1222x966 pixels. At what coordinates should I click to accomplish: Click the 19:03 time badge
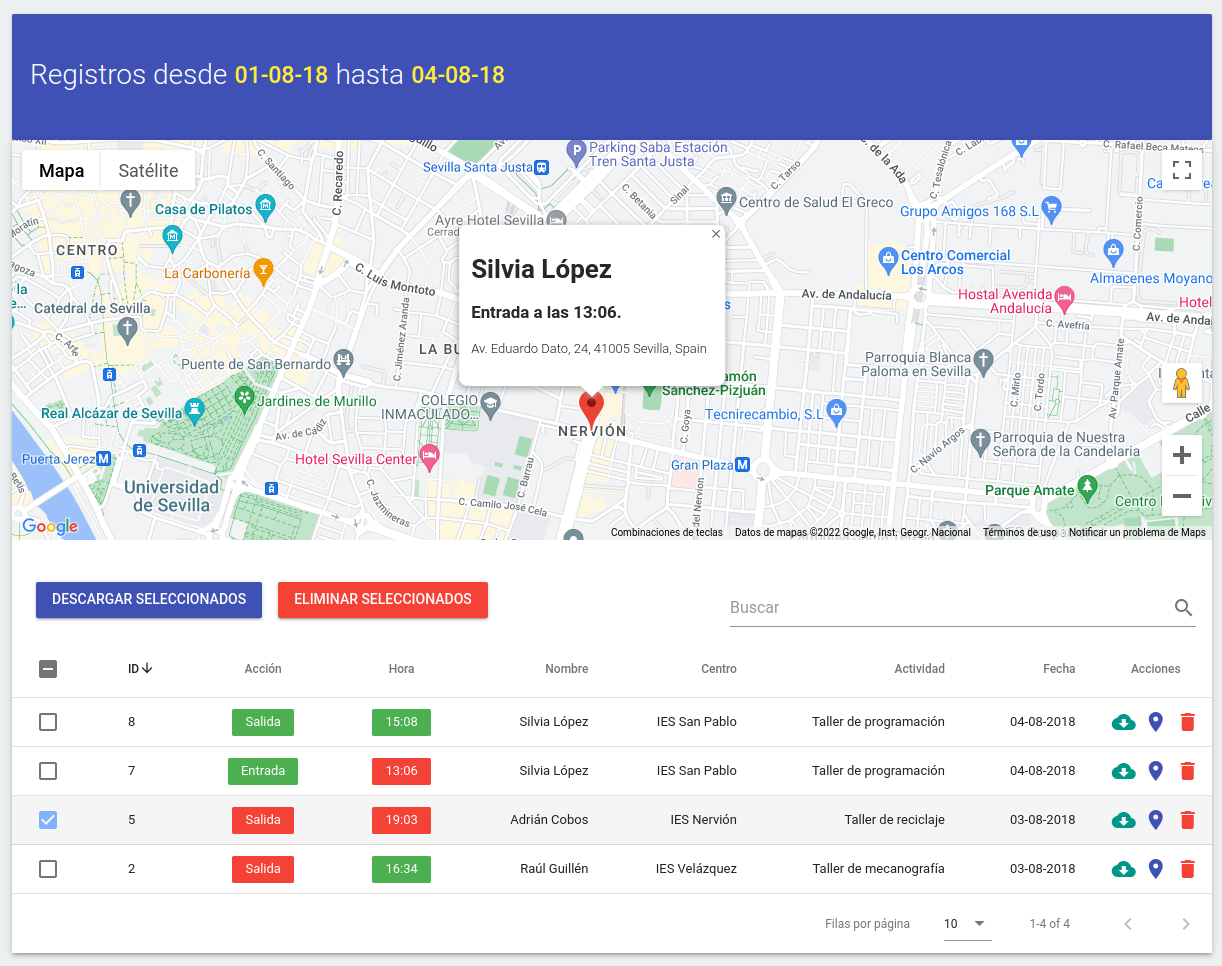pyautogui.click(x=401, y=820)
